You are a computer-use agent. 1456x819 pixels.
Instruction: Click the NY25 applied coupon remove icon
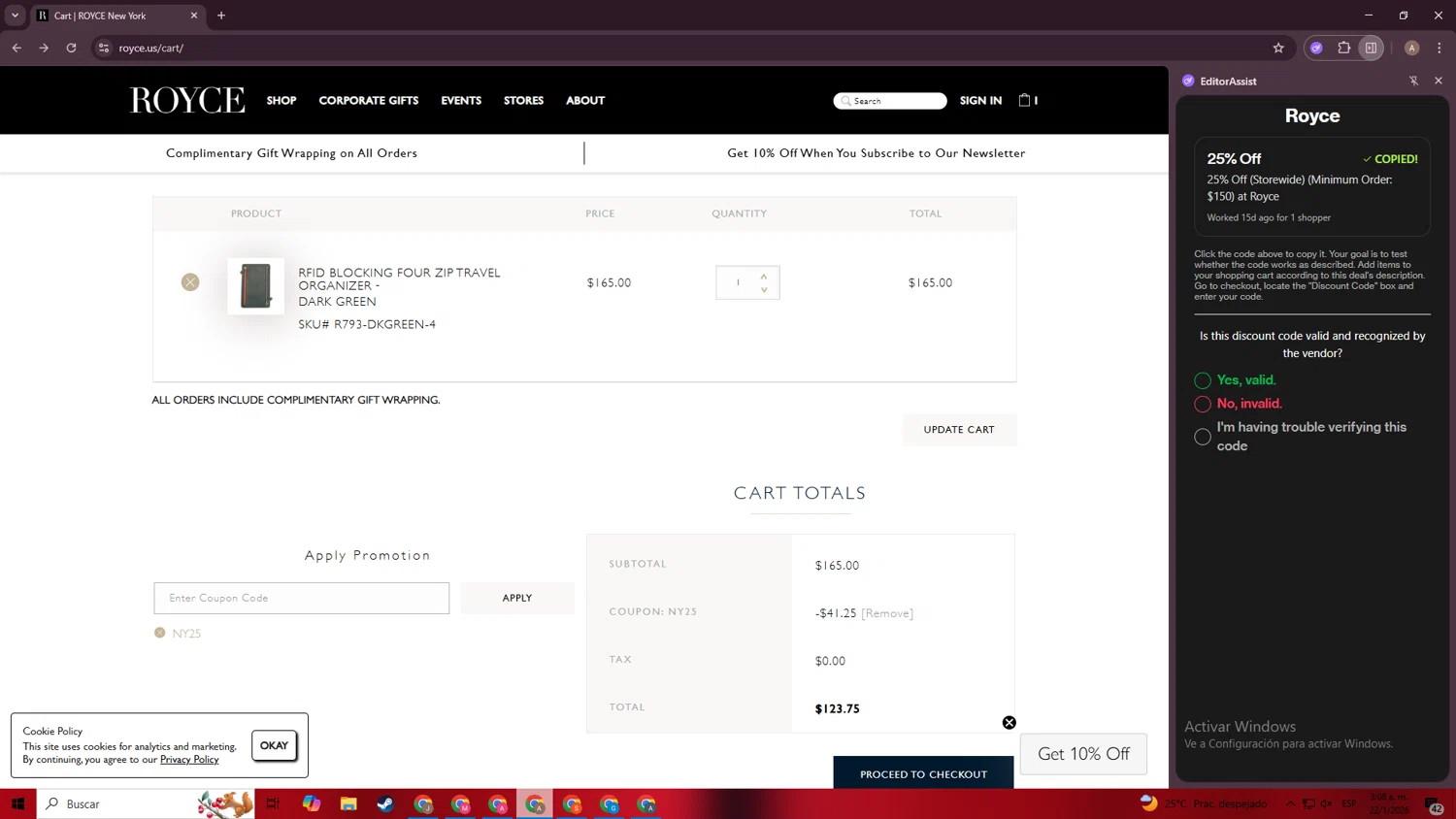pyautogui.click(x=160, y=633)
